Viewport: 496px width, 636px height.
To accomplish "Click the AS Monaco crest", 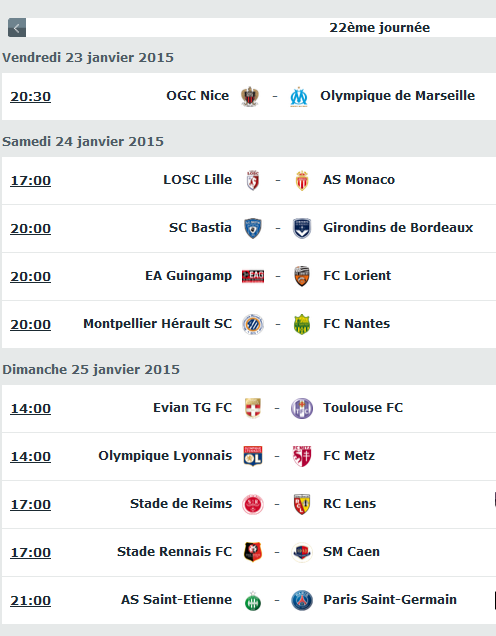I will point(302,180).
